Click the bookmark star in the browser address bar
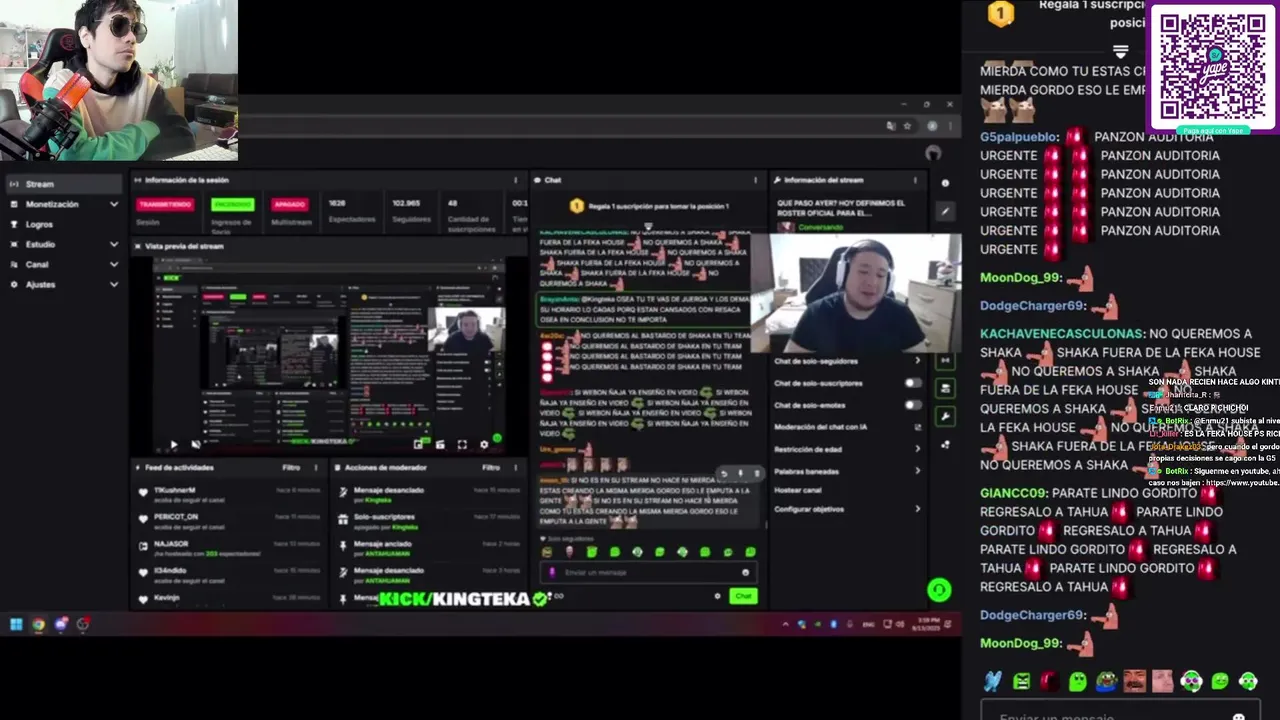Image resolution: width=1280 pixels, height=720 pixels. (x=907, y=126)
